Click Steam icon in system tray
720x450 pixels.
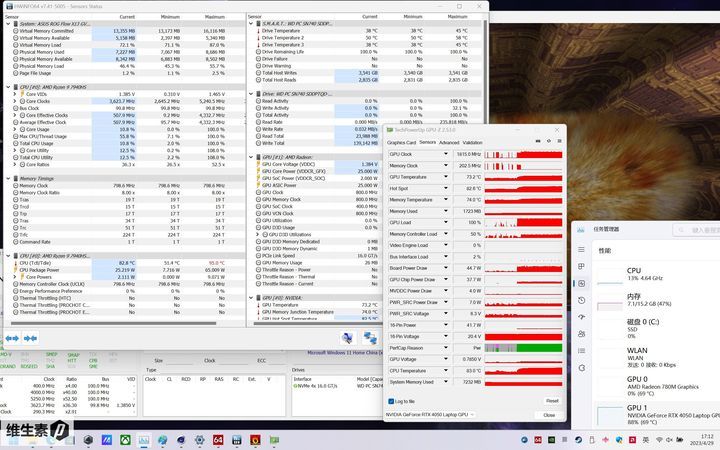(578, 440)
